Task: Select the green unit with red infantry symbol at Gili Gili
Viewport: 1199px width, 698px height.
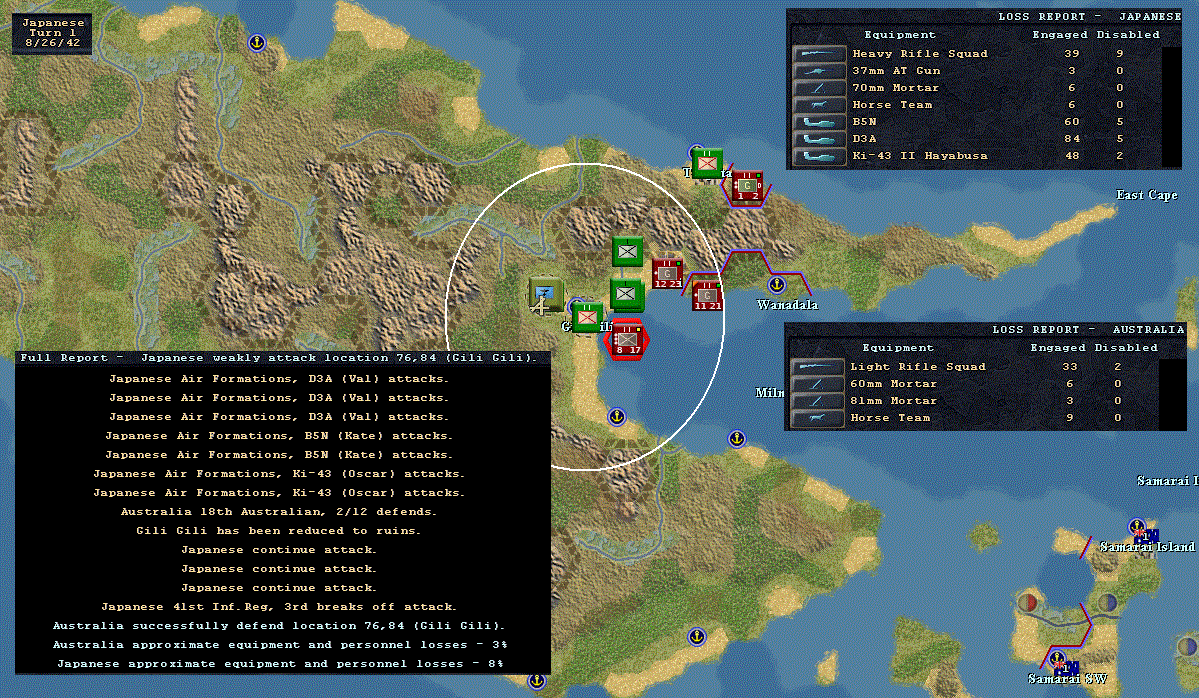Action: tap(587, 317)
